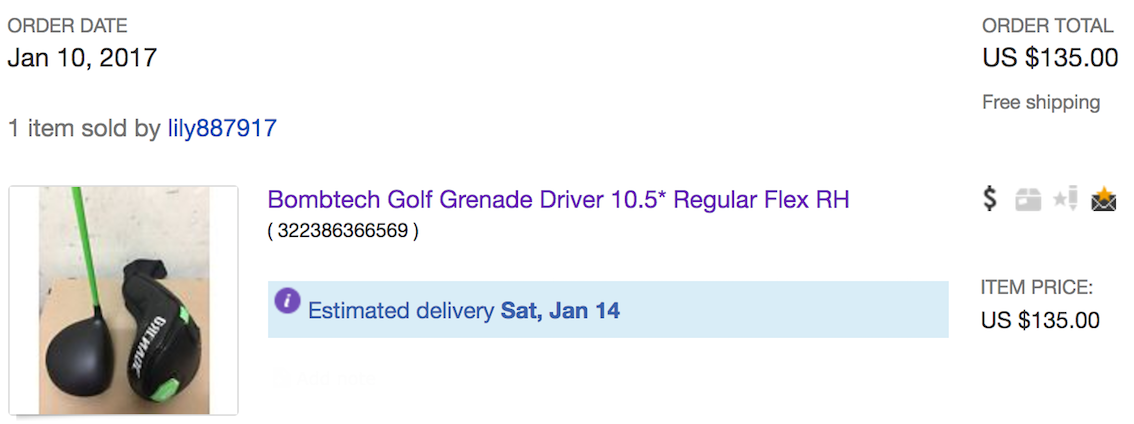Image resolution: width=1134 pixels, height=424 pixels.
Task: Open seller profile lily887917
Action: (222, 129)
